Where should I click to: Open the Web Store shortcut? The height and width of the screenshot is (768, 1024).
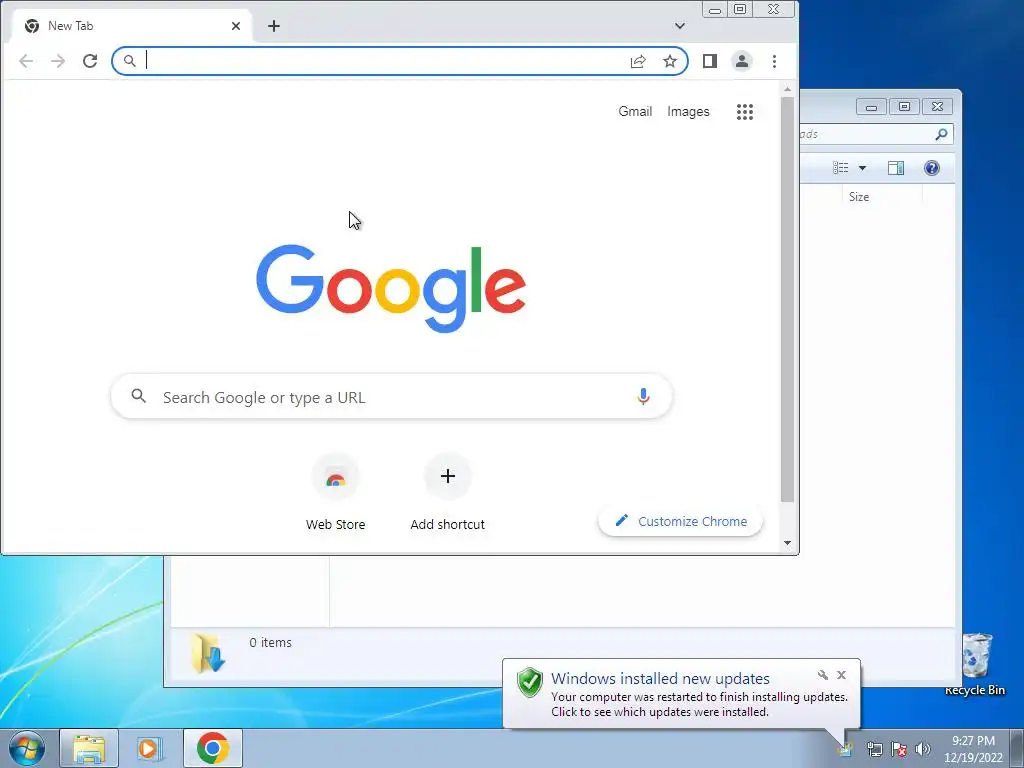336,494
